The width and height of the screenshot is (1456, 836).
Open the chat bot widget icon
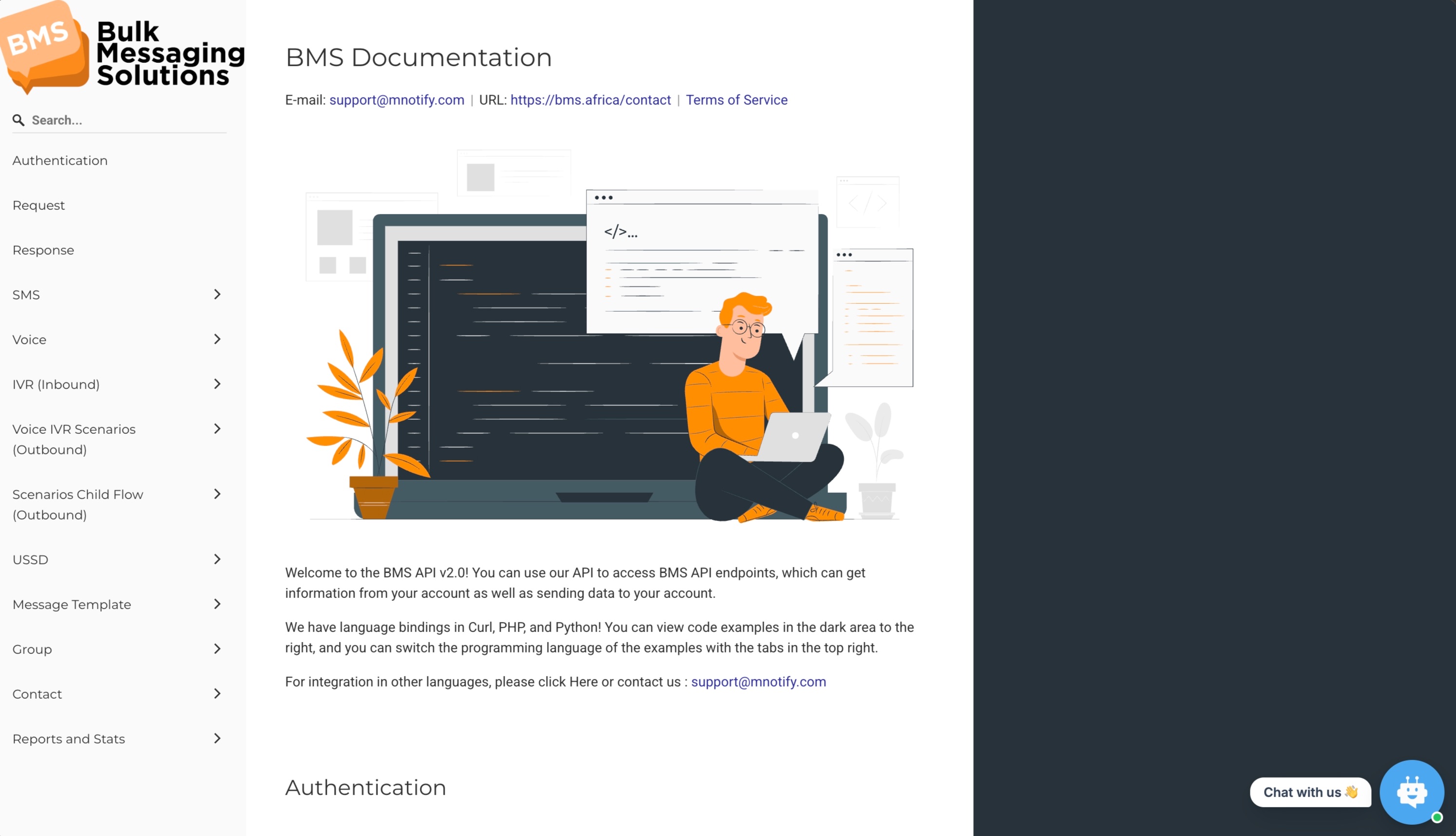tap(1412, 792)
